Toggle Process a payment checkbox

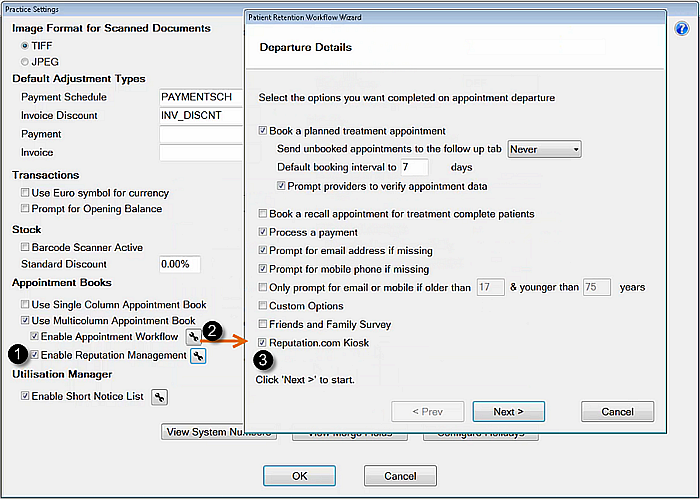pos(263,232)
